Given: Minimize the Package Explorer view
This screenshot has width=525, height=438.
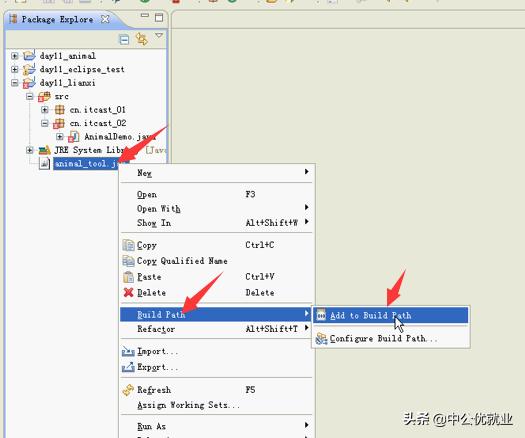Looking at the screenshot, I should pos(144,15).
